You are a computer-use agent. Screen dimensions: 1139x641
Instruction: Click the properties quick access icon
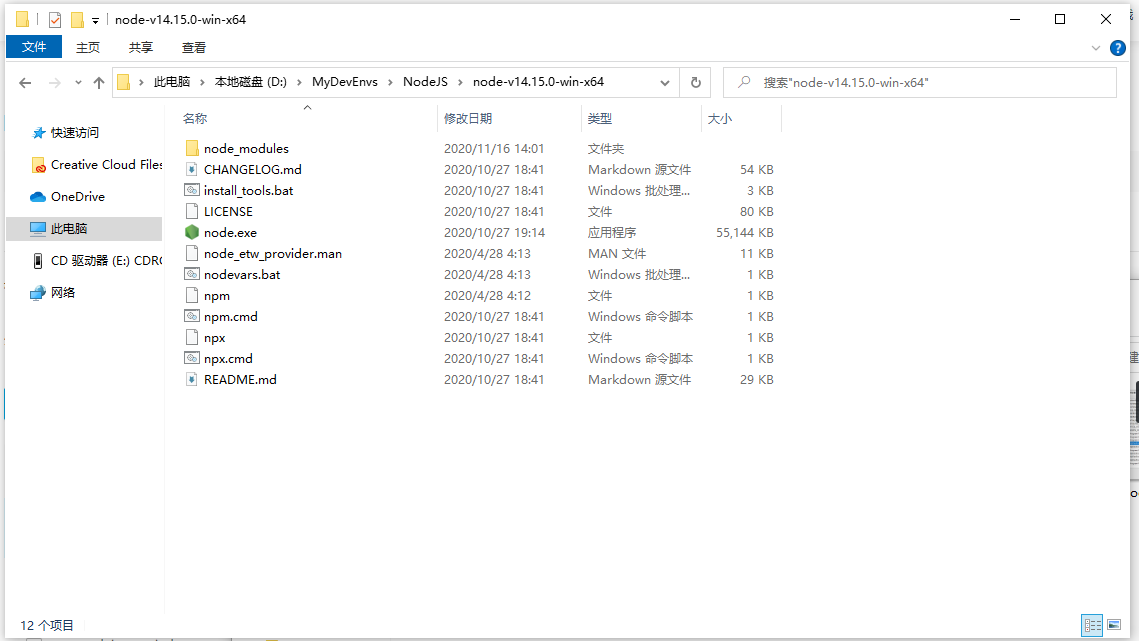coord(54,20)
